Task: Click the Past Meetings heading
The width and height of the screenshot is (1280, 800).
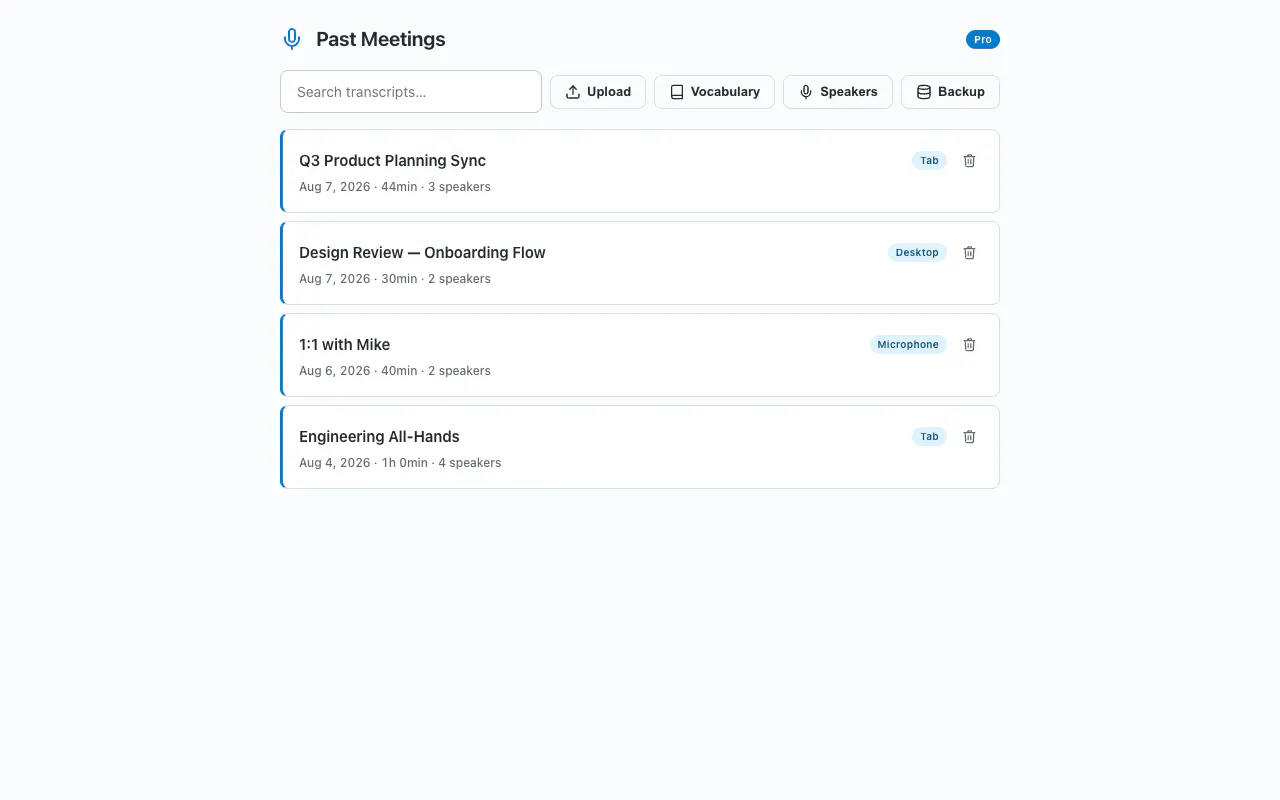Action: [381, 40]
